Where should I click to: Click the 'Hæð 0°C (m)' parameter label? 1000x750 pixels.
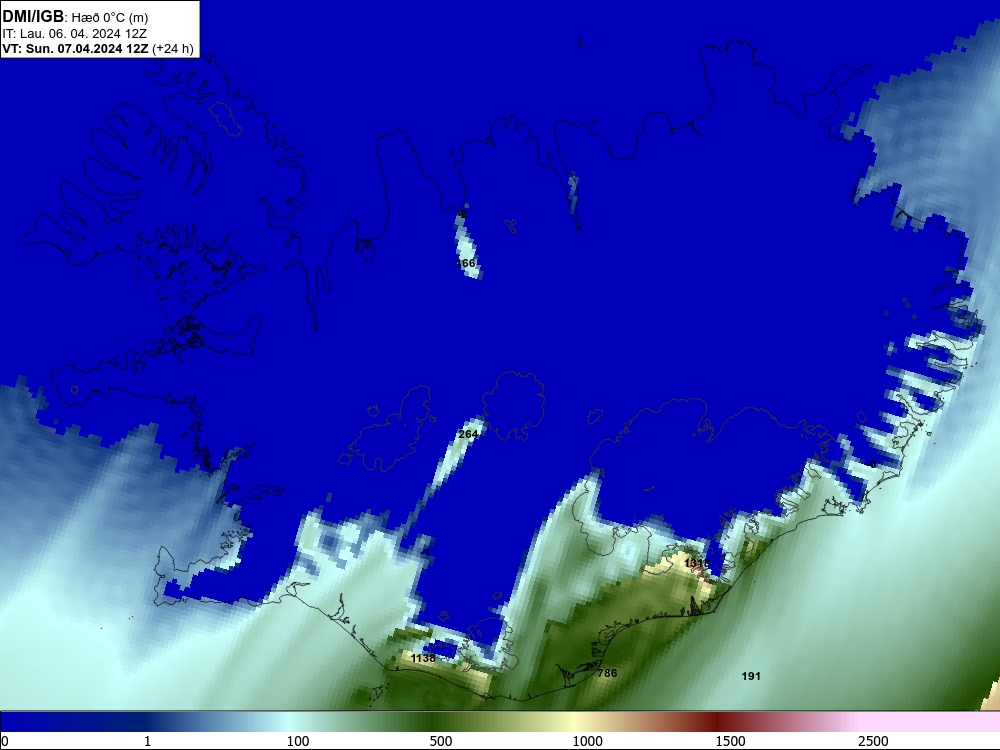(110, 18)
